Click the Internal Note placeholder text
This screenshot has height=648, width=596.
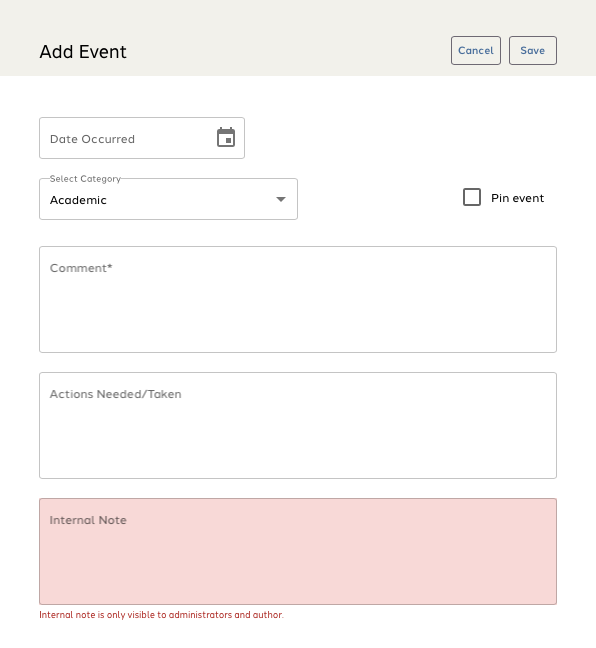point(88,520)
